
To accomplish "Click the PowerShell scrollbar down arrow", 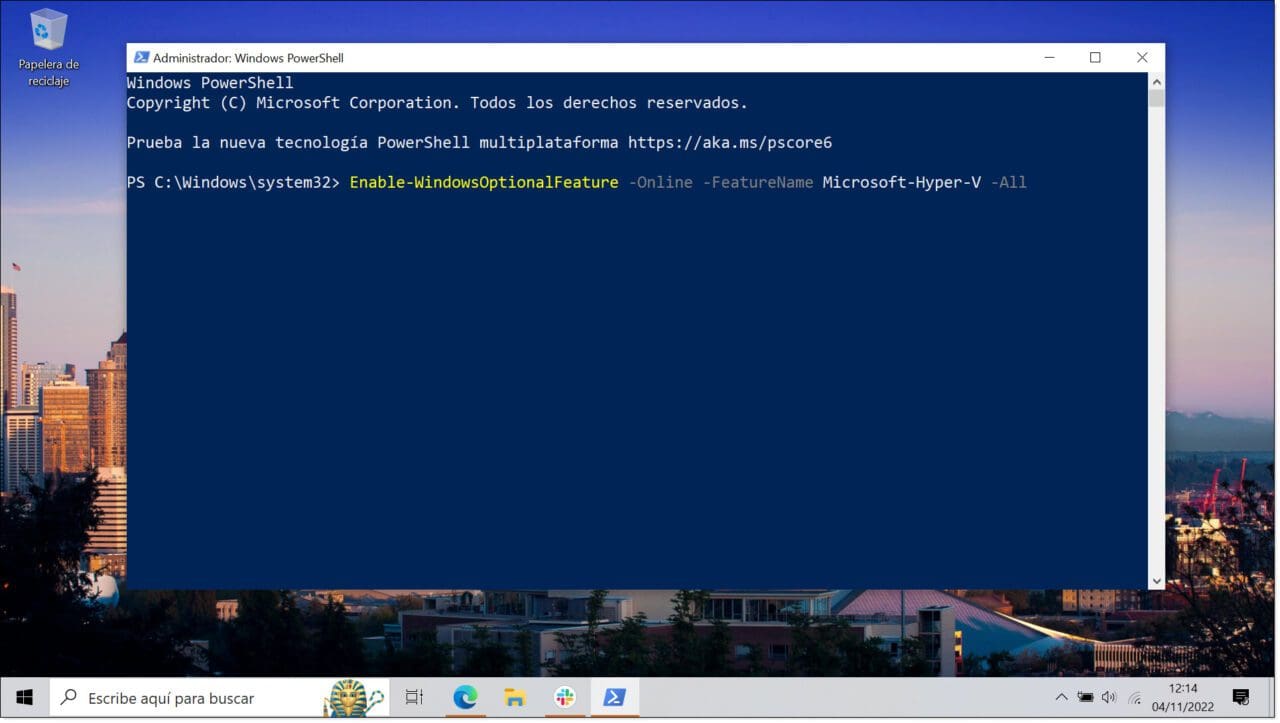I will (x=1157, y=580).
